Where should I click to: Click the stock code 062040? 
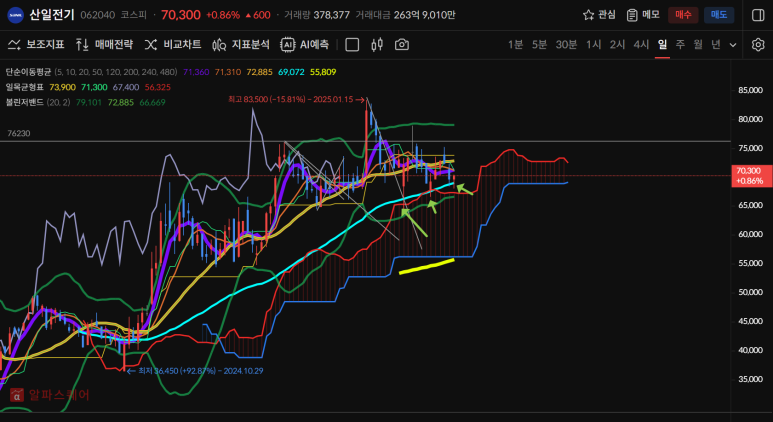tap(98, 15)
